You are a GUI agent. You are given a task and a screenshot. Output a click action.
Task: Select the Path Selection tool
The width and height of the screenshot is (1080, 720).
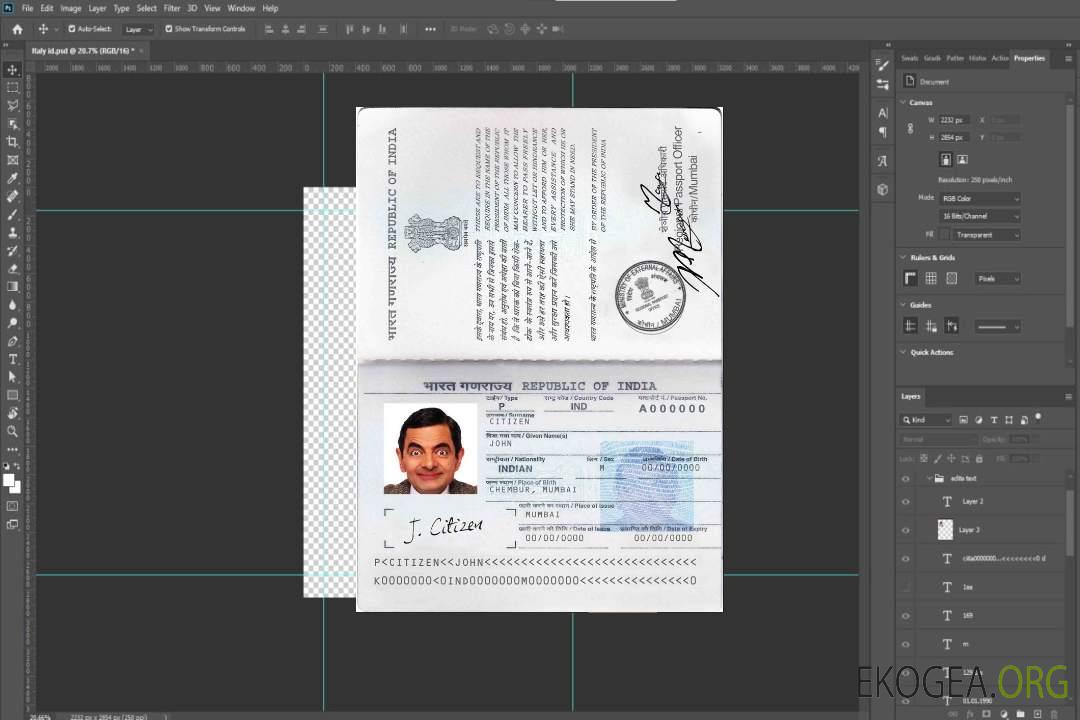12,377
